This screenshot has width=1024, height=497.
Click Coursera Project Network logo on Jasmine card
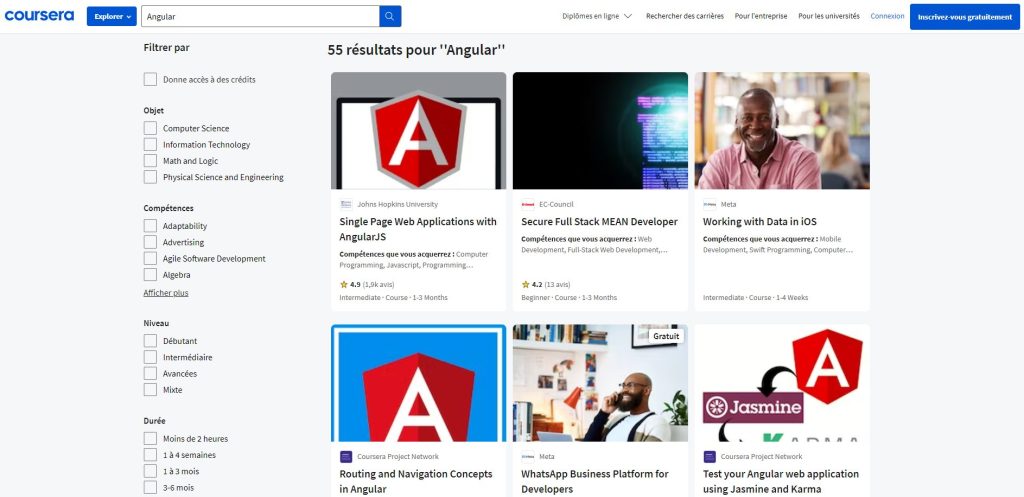pyautogui.click(x=709, y=457)
